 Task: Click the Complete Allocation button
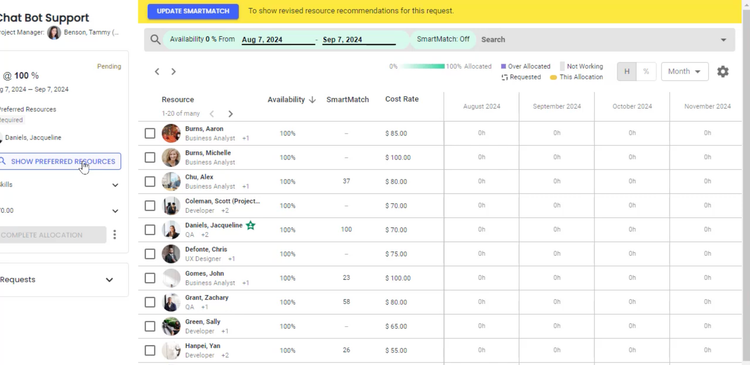[52, 235]
